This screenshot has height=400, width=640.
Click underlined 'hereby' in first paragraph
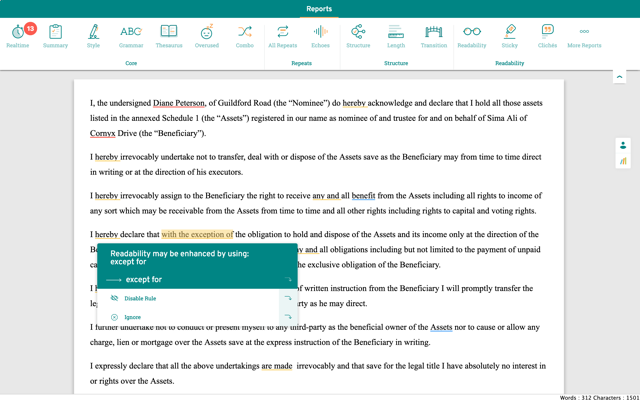point(354,103)
